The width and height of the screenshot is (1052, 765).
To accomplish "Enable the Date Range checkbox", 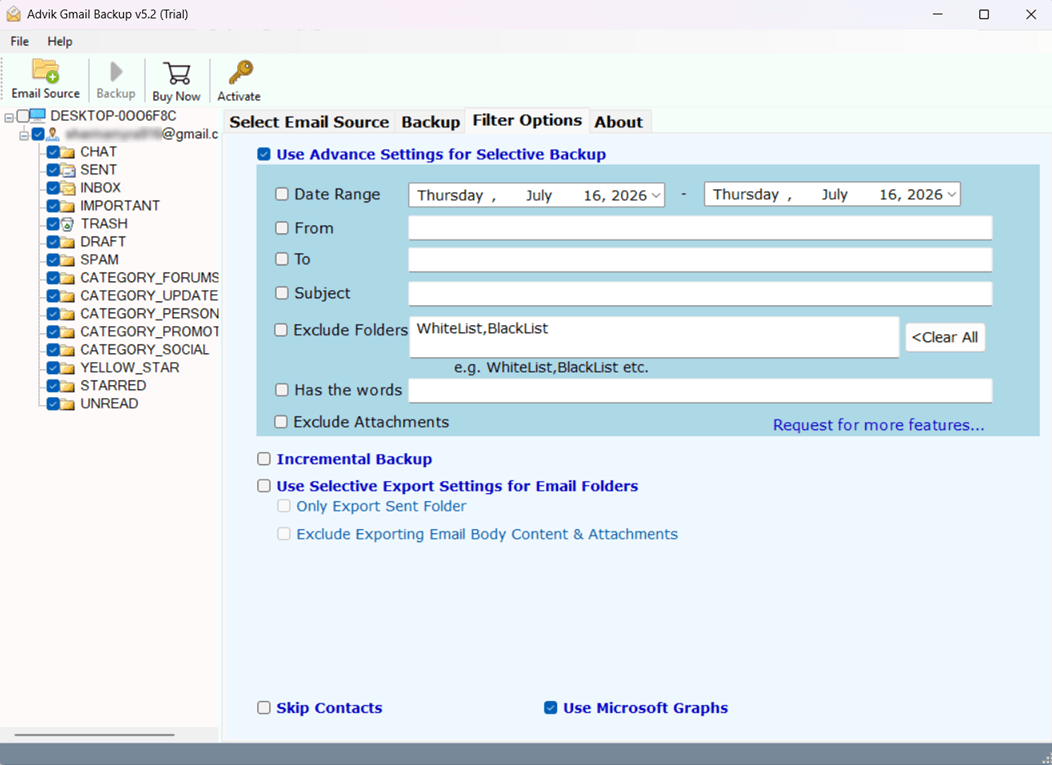I will pyautogui.click(x=282, y=194).
